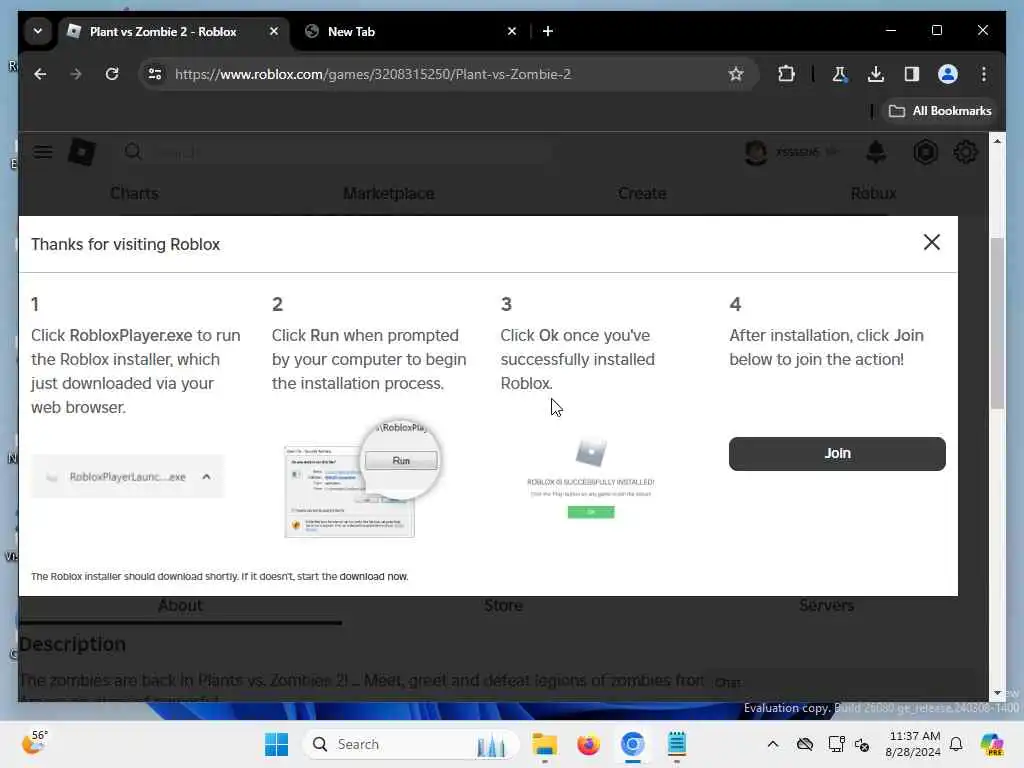The image size is (1024, 768).
Task: Open File Explorer from the taskbar
Action: coord(544,744)
